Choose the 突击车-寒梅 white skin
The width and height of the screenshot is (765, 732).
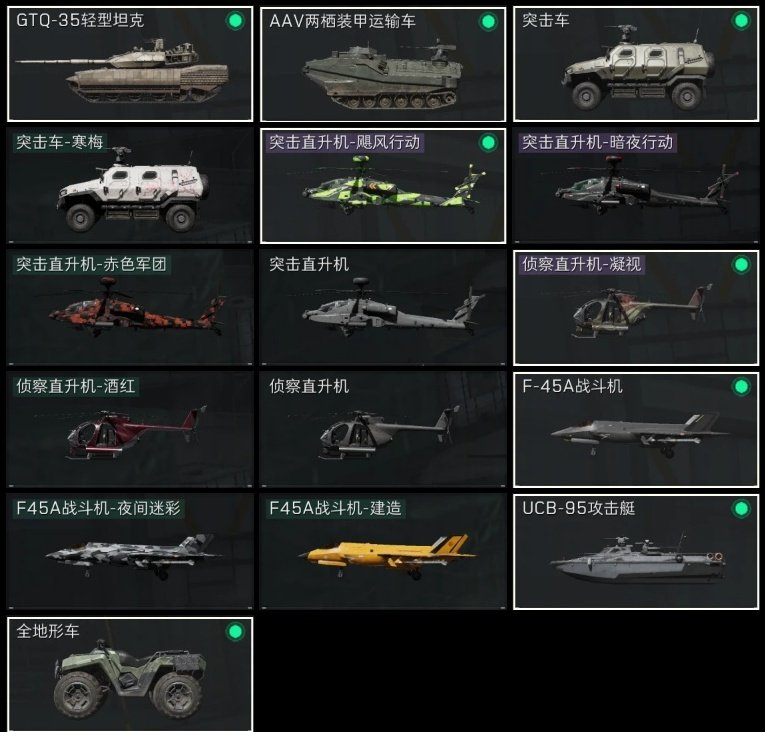(130, 186)
